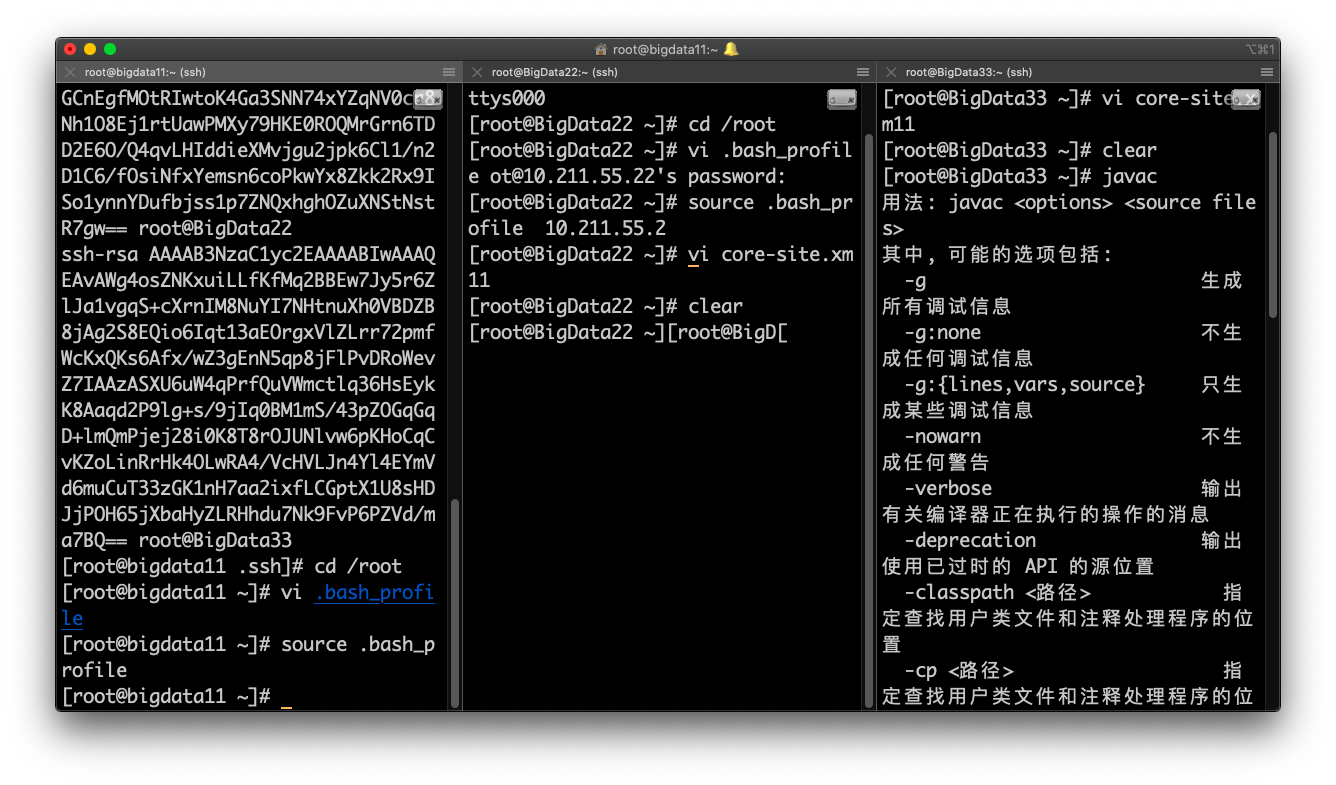Click 'source .bash_p' command in bigdata11 pane
Screen dimensions: 1336x785
358,644
